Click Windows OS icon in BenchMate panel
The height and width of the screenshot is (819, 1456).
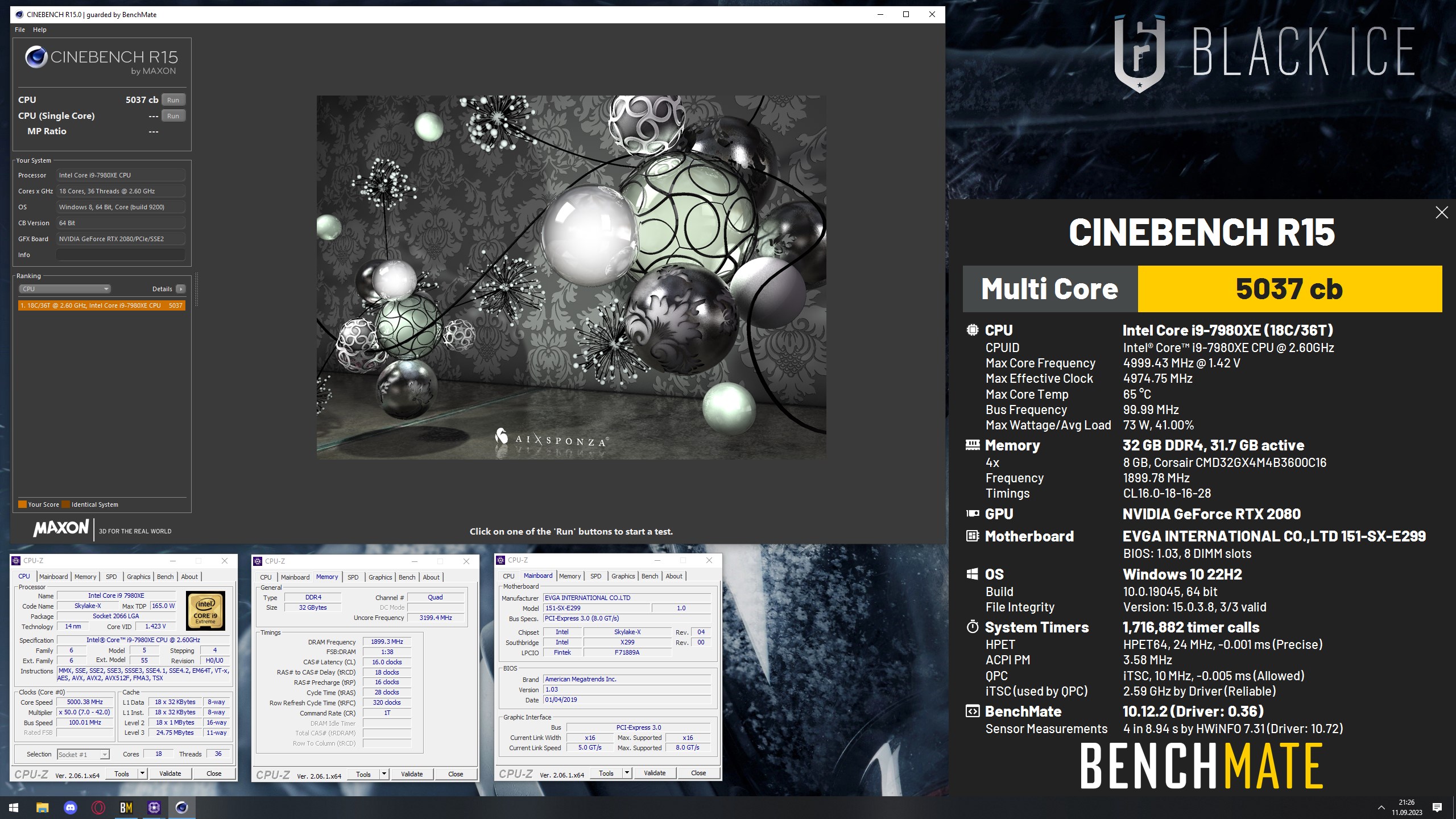973,574
